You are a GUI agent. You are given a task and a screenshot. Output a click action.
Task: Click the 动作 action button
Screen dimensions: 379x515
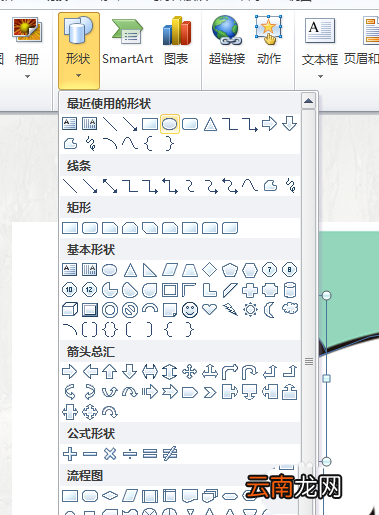(x=269, y=41)
